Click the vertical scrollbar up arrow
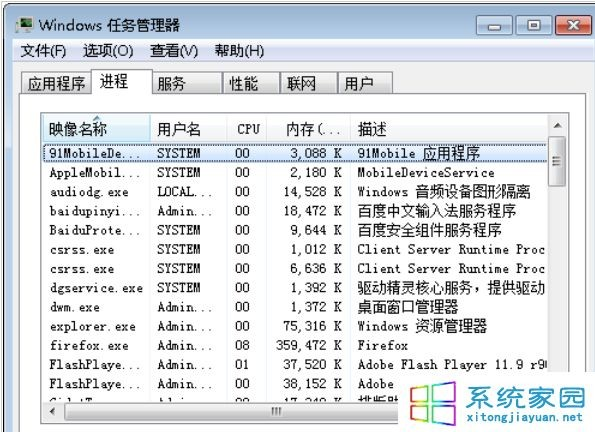The height and width of the screenshot is (432, 595). click(x=557, y=125)
